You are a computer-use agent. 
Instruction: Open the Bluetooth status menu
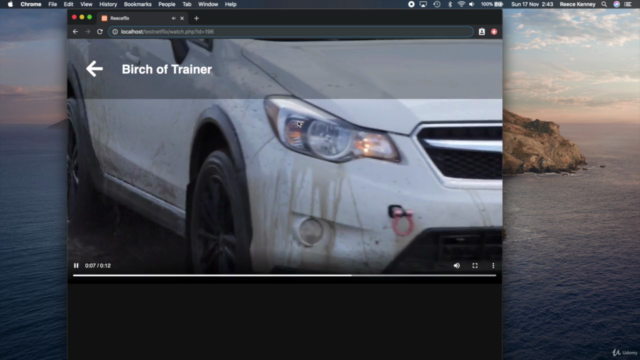(450, 4)
